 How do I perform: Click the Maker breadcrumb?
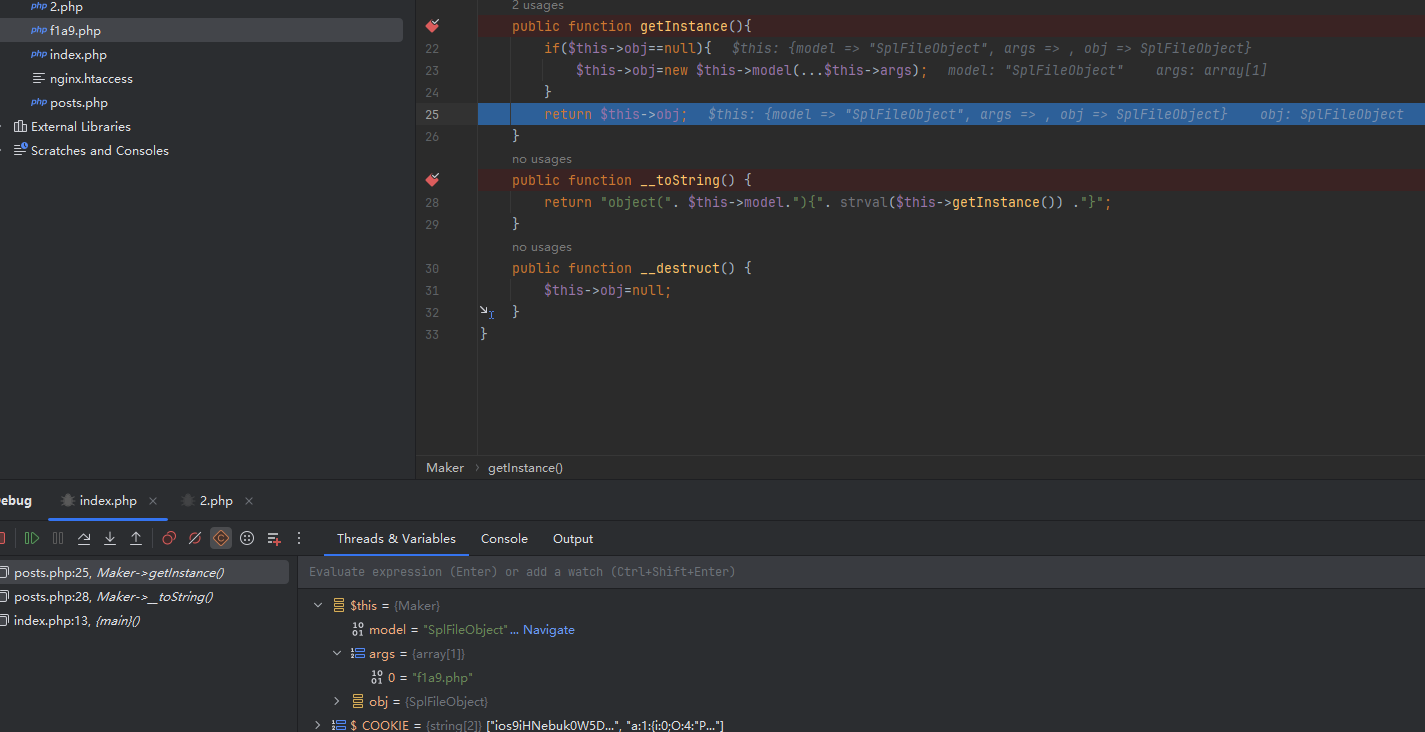click(x=445, y=468)
